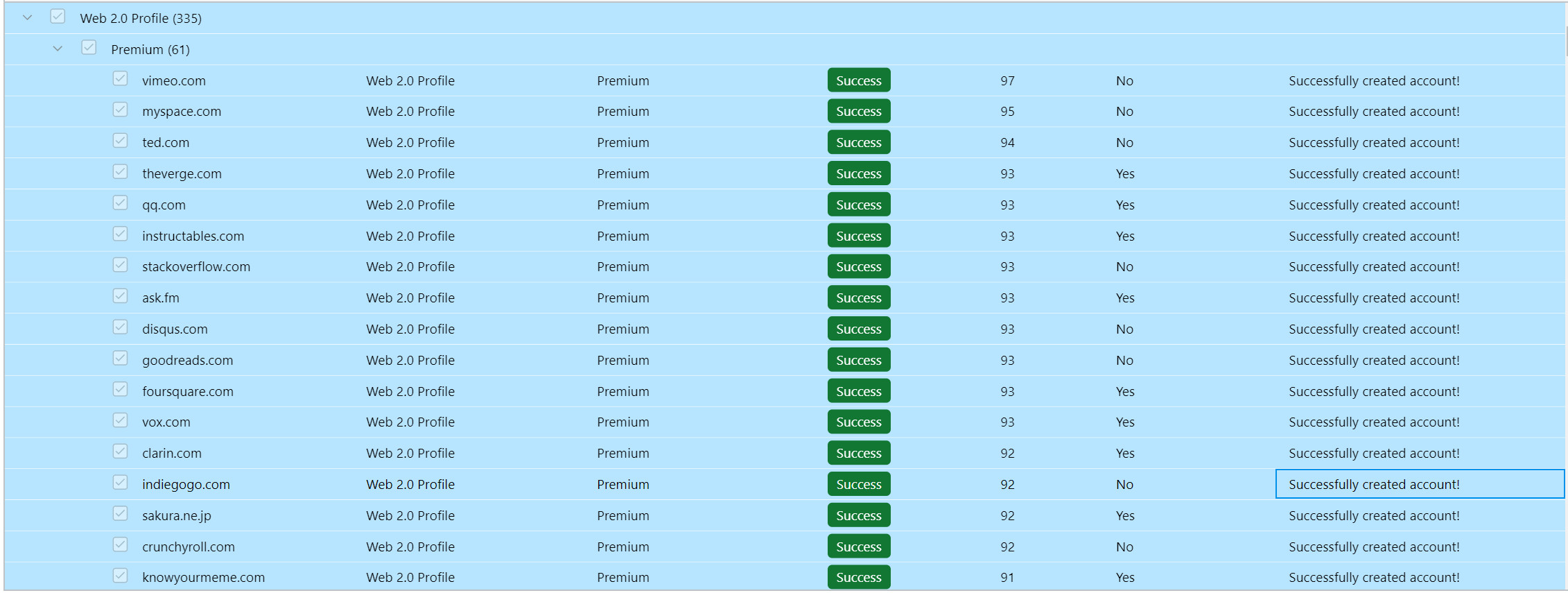The height and width of the screenshot is (593, 1568).
Task: Collapse the Web 2.0 Profile group
Action: pyautogui.click(x=28, y=17)
